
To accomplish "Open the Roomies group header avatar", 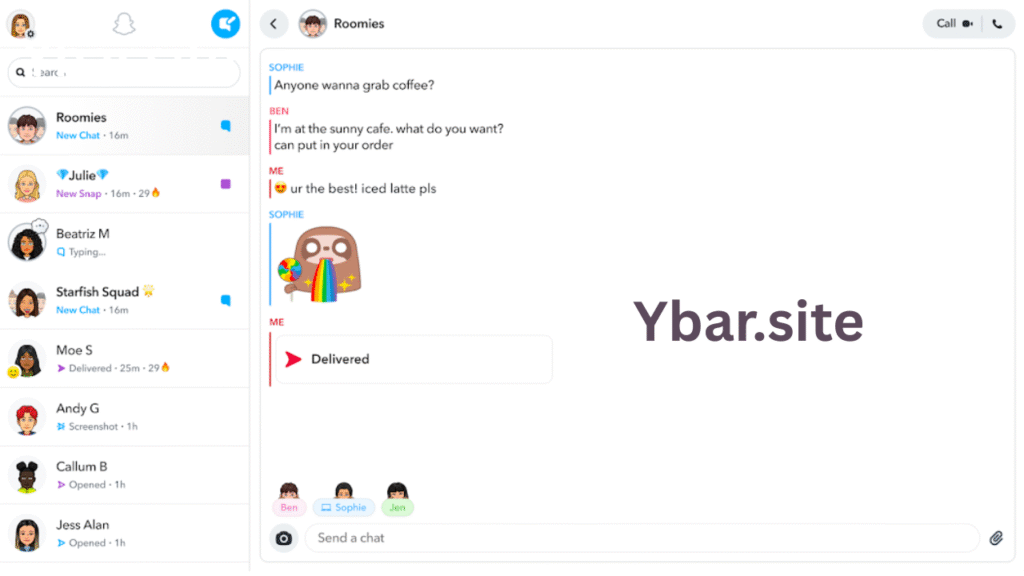I will (x=312, y=24).
